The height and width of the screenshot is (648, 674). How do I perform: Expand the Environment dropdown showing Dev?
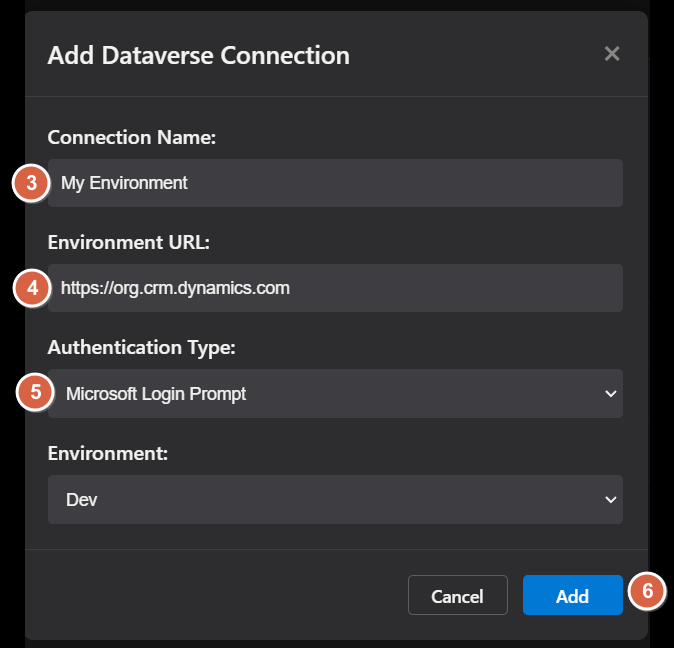pyautogui.click(x=335, y=499)
